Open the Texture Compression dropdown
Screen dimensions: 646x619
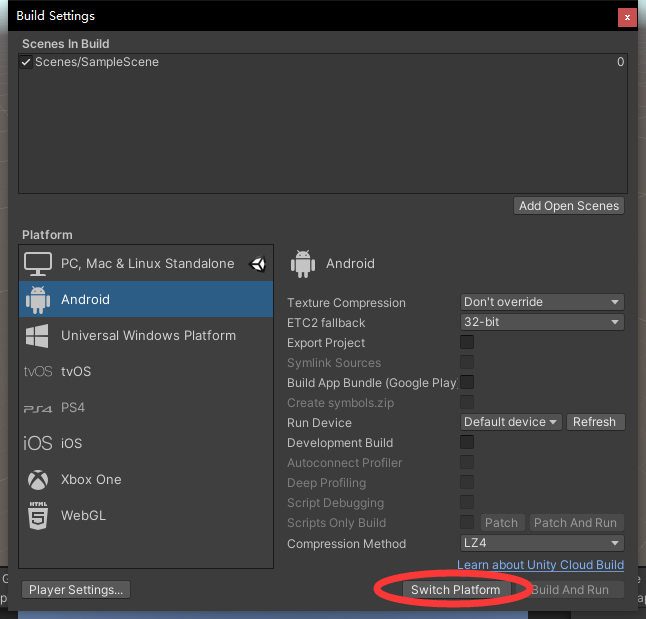pyautogui.click(x=542, y=302)
